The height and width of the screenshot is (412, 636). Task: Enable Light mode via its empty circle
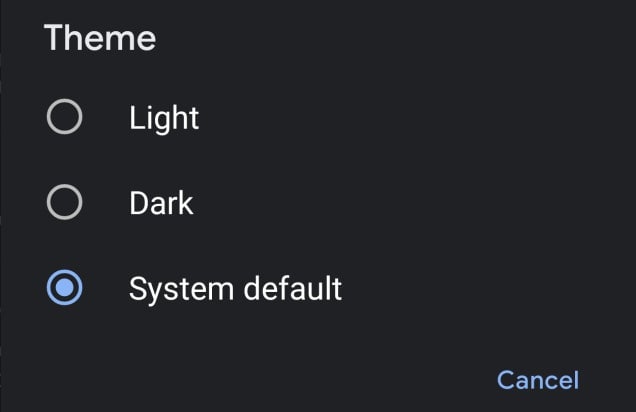[x=65, y=119]
